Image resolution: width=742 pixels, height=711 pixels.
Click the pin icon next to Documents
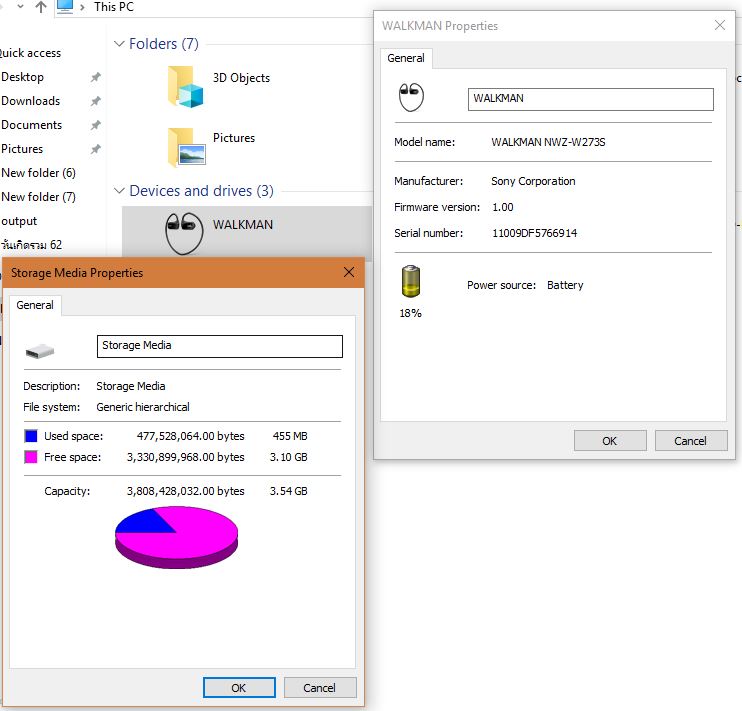[96, 125]
